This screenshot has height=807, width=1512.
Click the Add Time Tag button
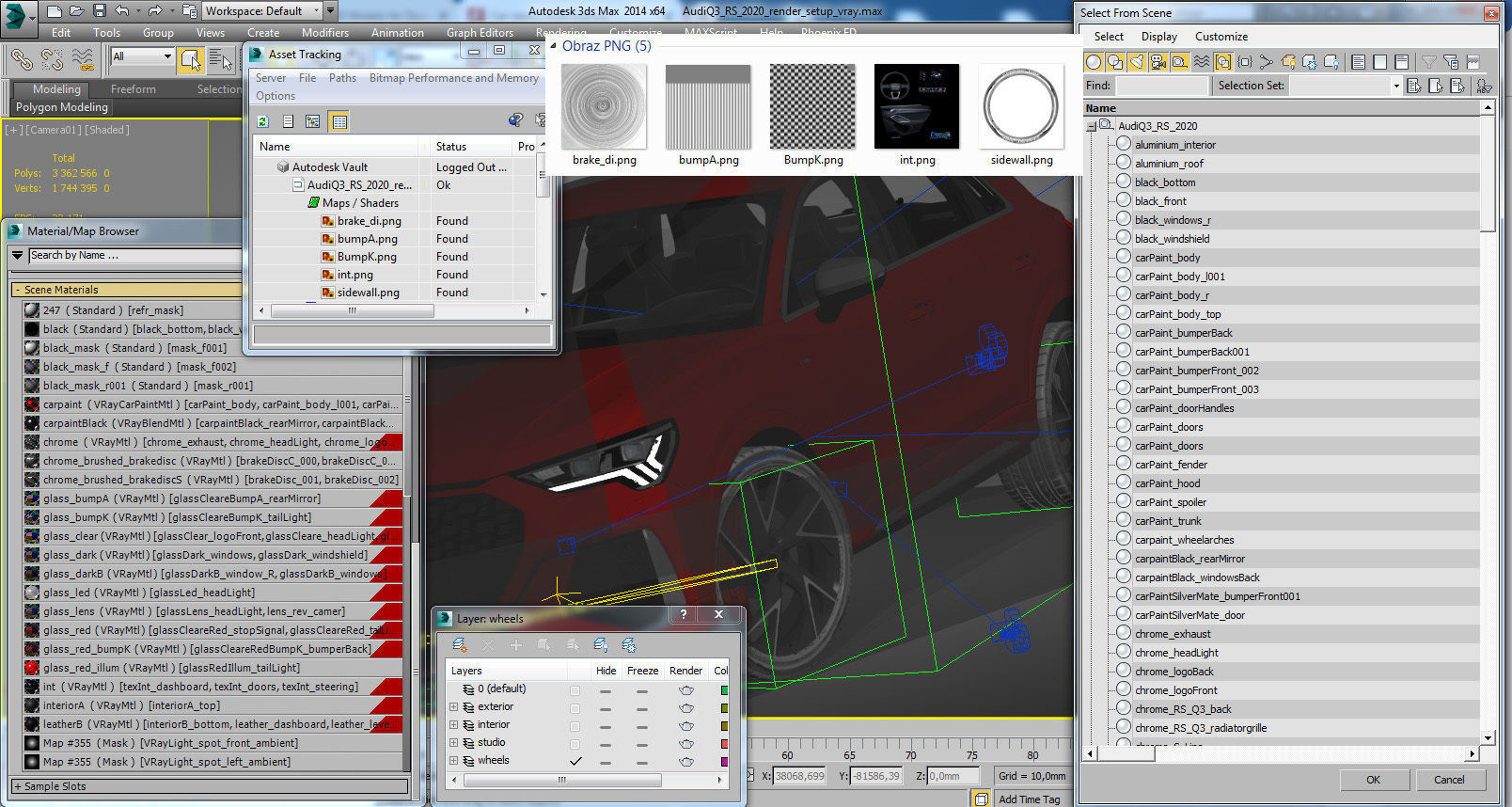(x=1029, y=799)
